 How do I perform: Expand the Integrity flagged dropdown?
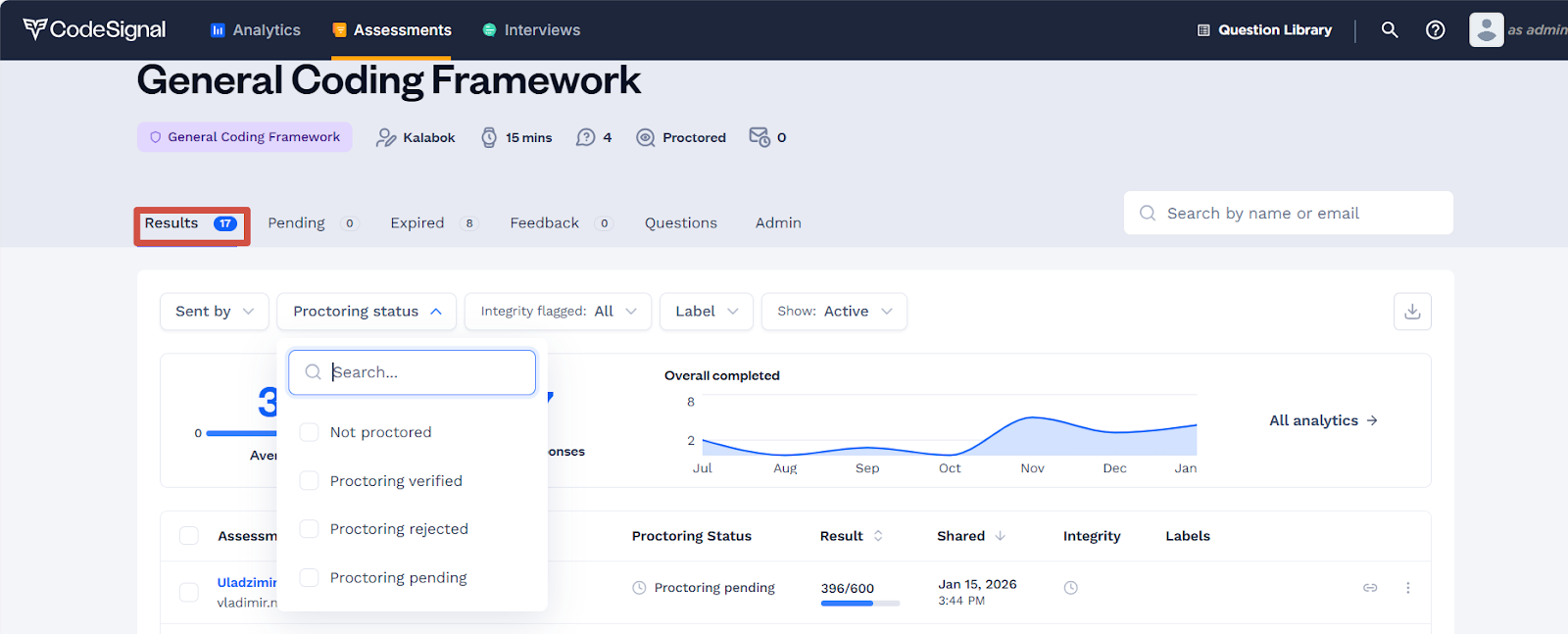point(558,312)
